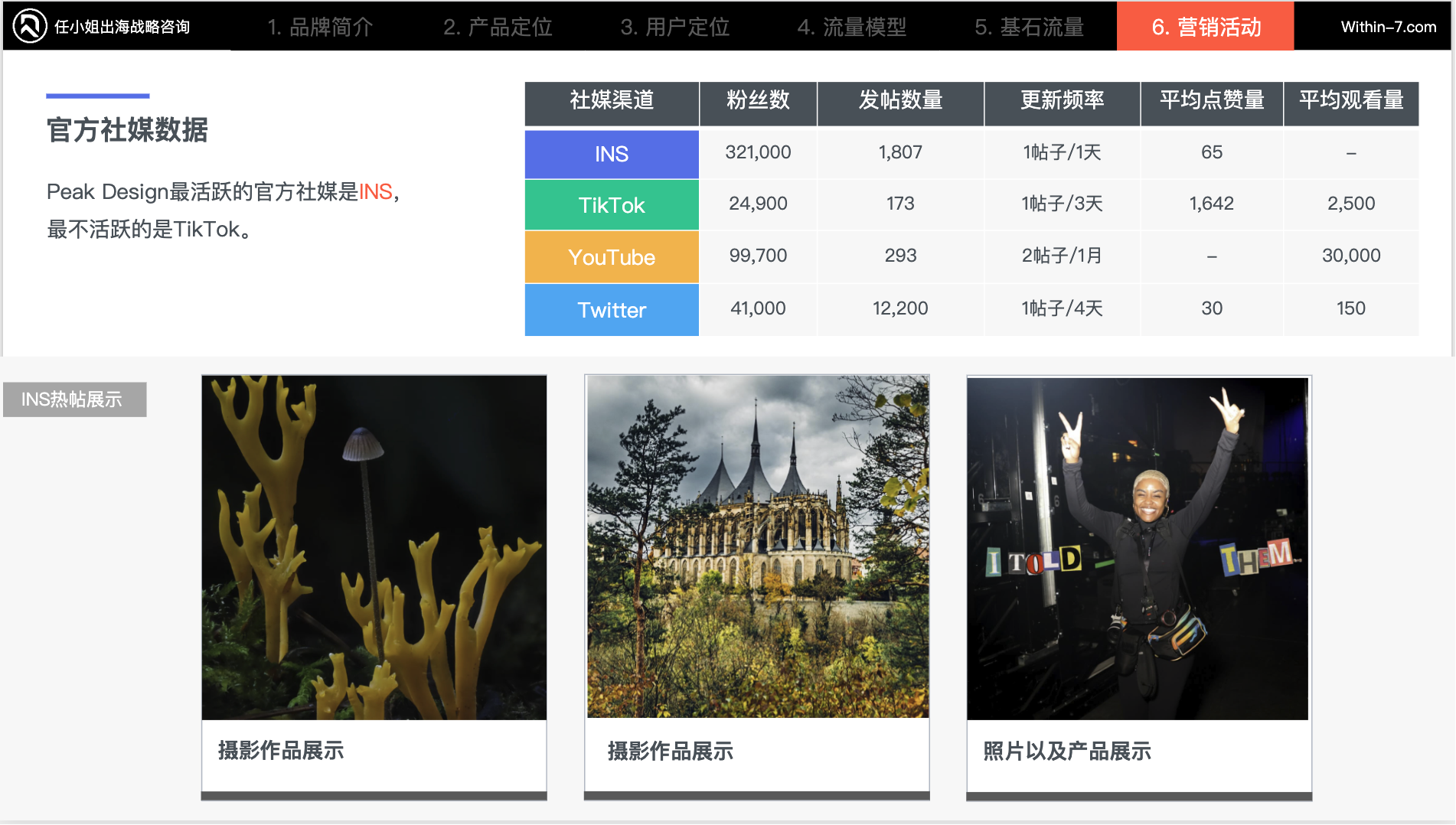Click the blue underline above 官方社媒数据
Screen dimensions: 1456x825
[98, 96]
